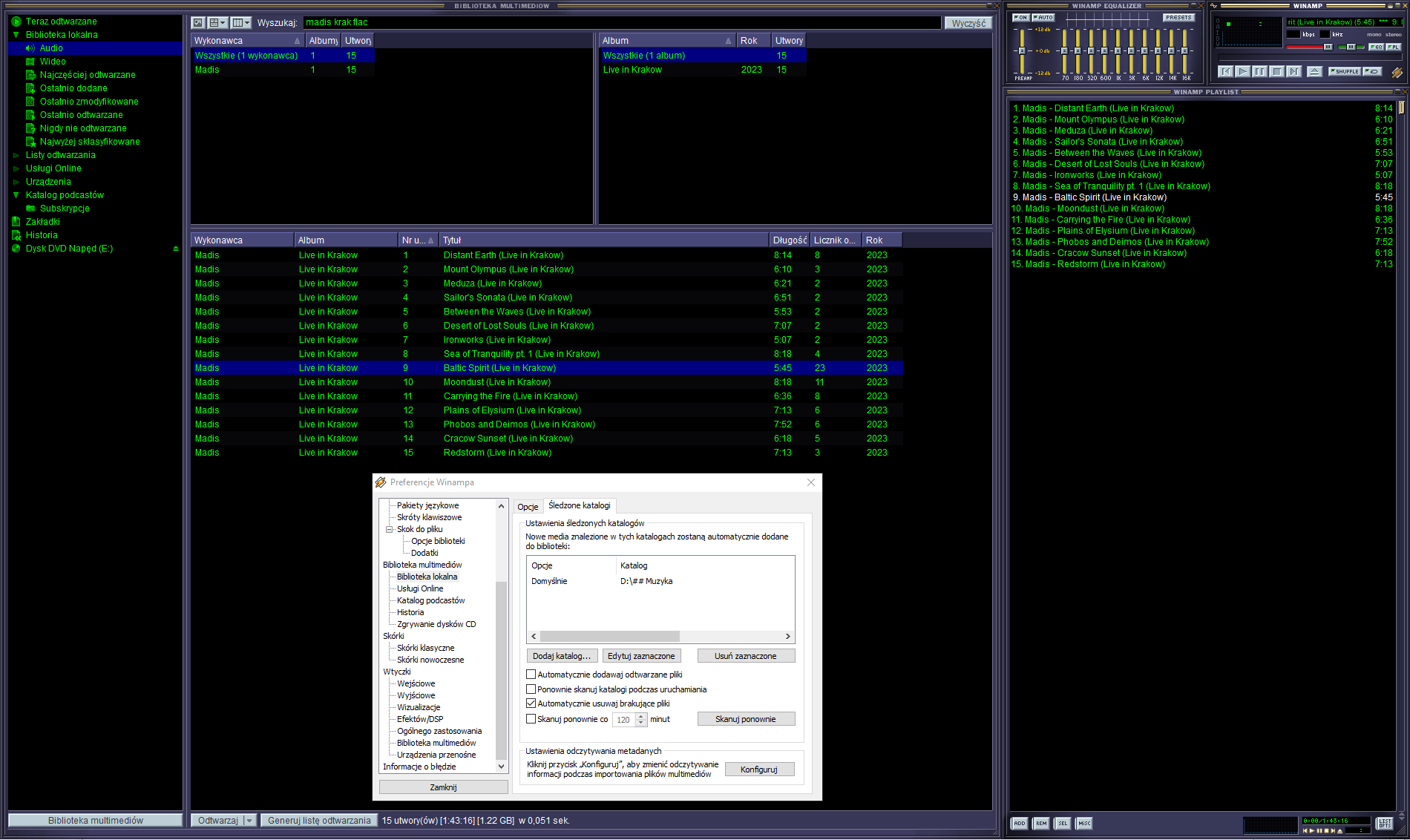Open the view layout dropdown beside search

217,23
